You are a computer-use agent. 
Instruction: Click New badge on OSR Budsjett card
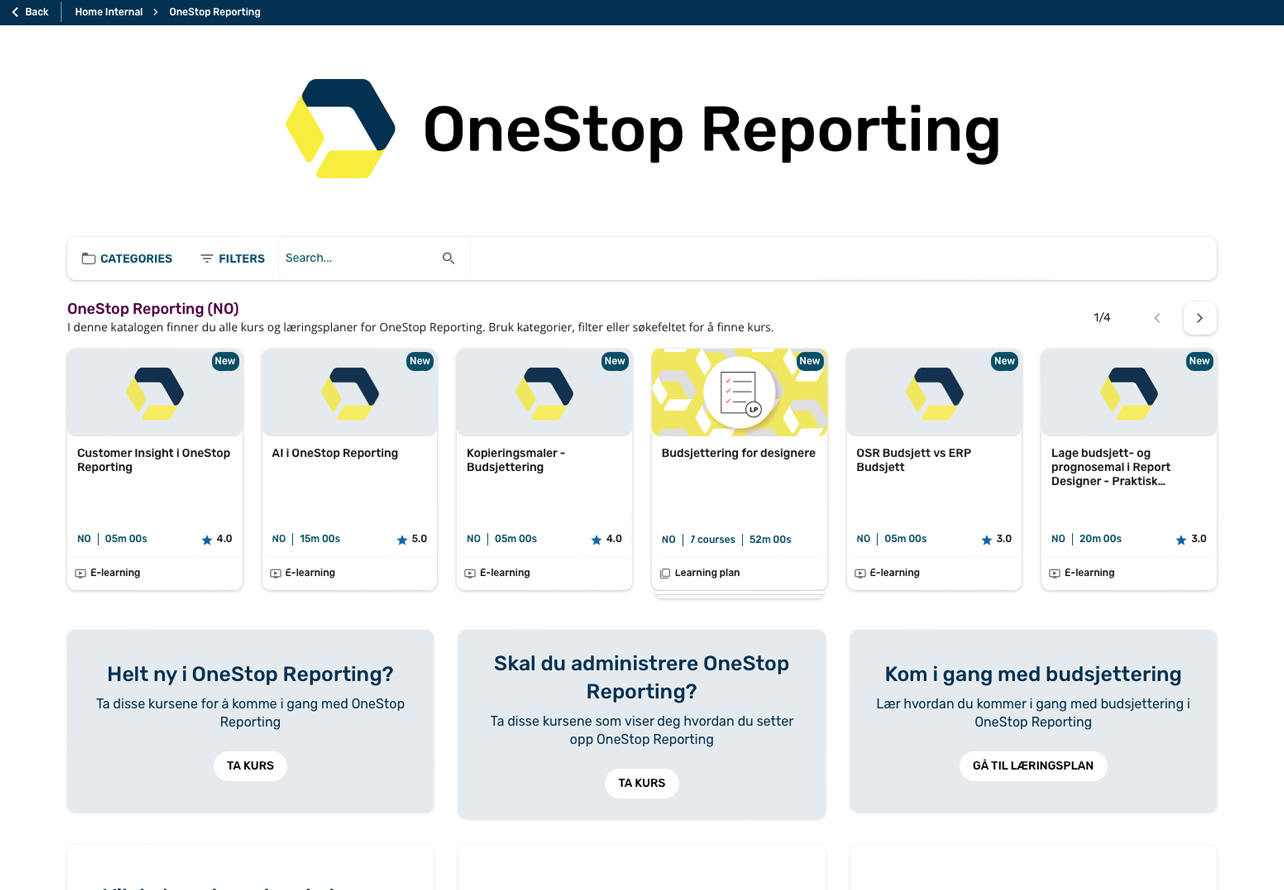1005,361
